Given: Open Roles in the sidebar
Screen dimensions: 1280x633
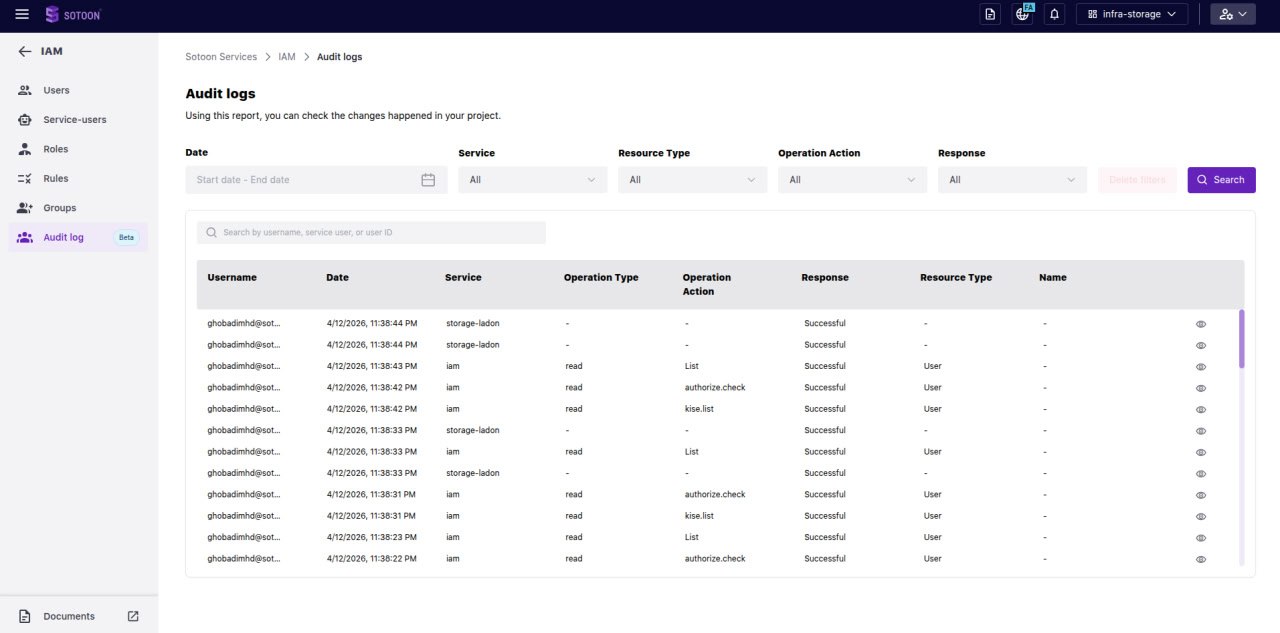Looking at the screenshot, I should pyautogui.click(x=78, y=149).
